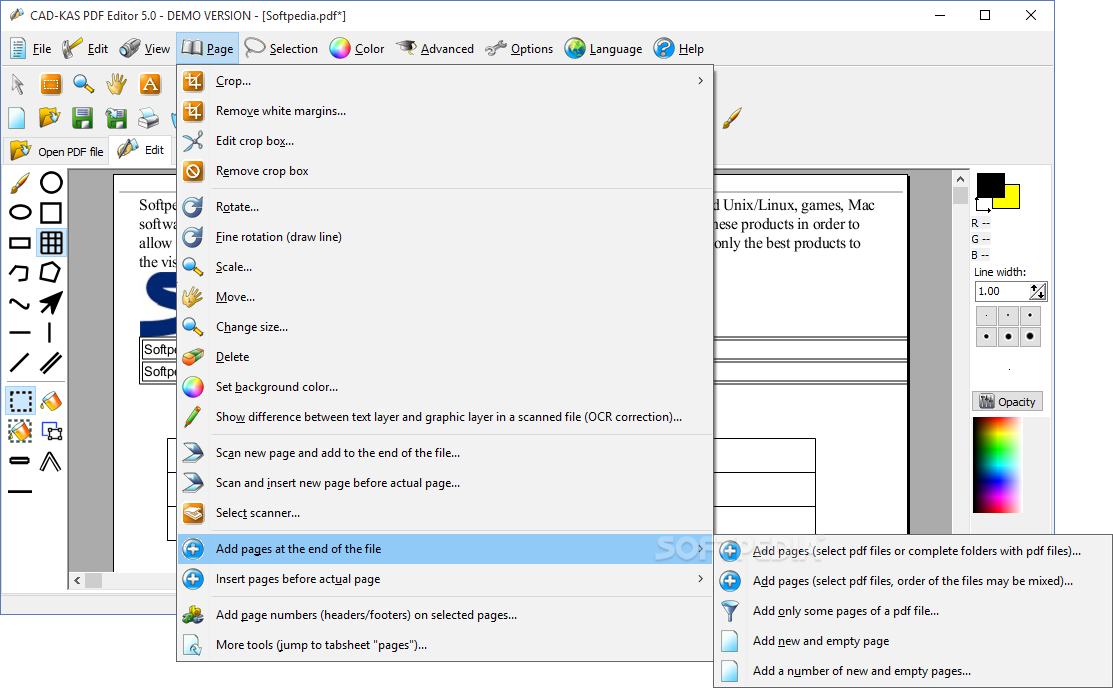Select the arrow drawing tool
1113x688 pixels.
[x=50, y=302]
